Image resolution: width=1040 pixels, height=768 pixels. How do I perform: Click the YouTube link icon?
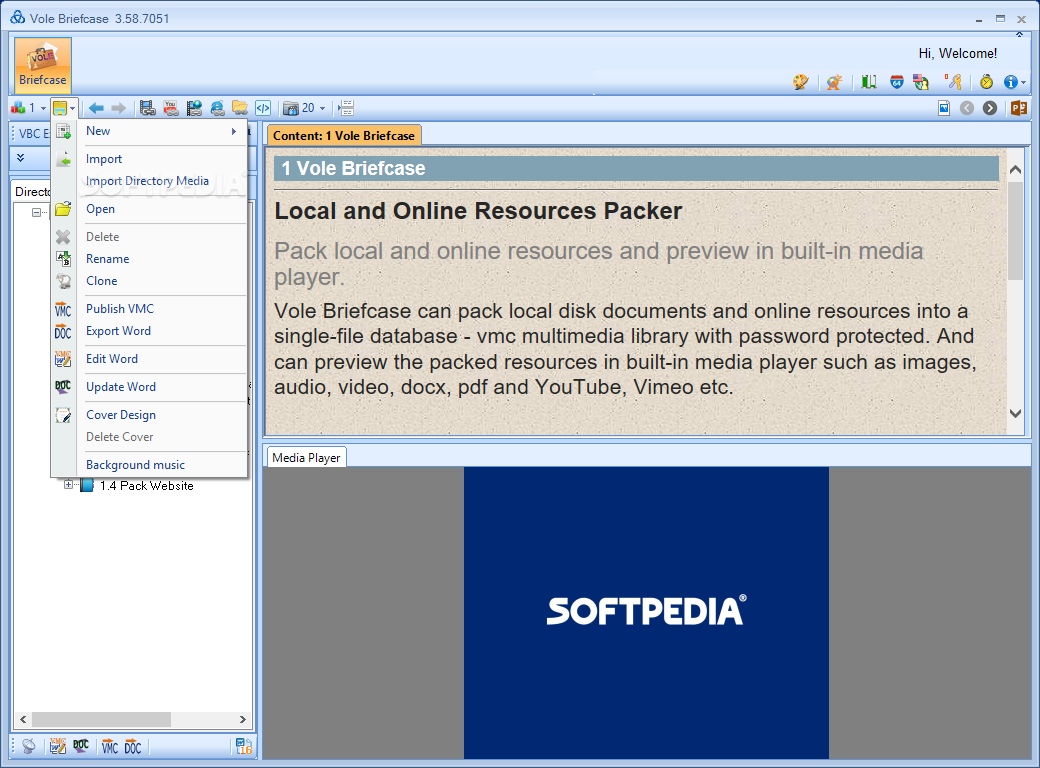click(171, 108)
